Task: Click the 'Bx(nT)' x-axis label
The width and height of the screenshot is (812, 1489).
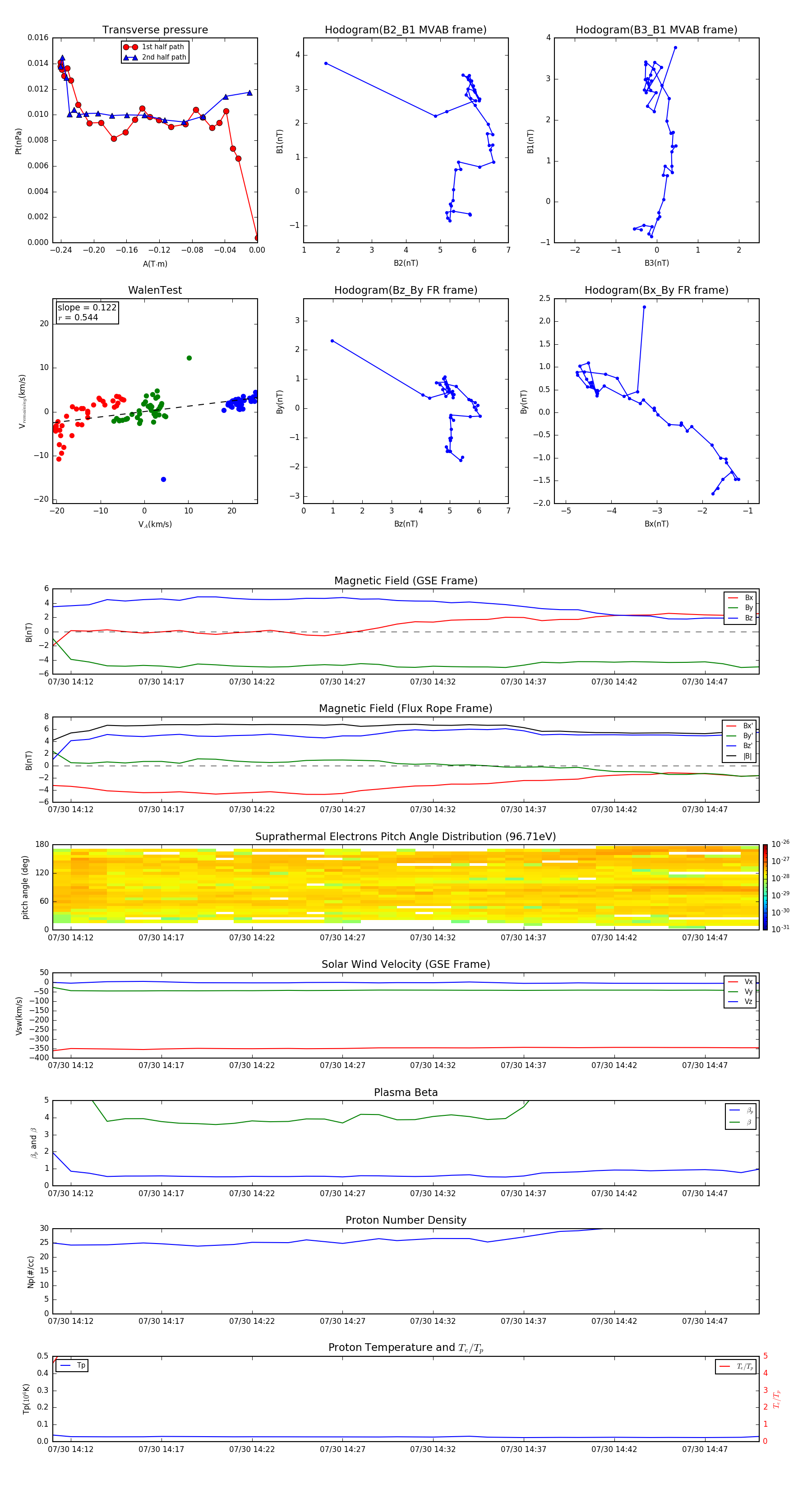Action: coord(656,524)
